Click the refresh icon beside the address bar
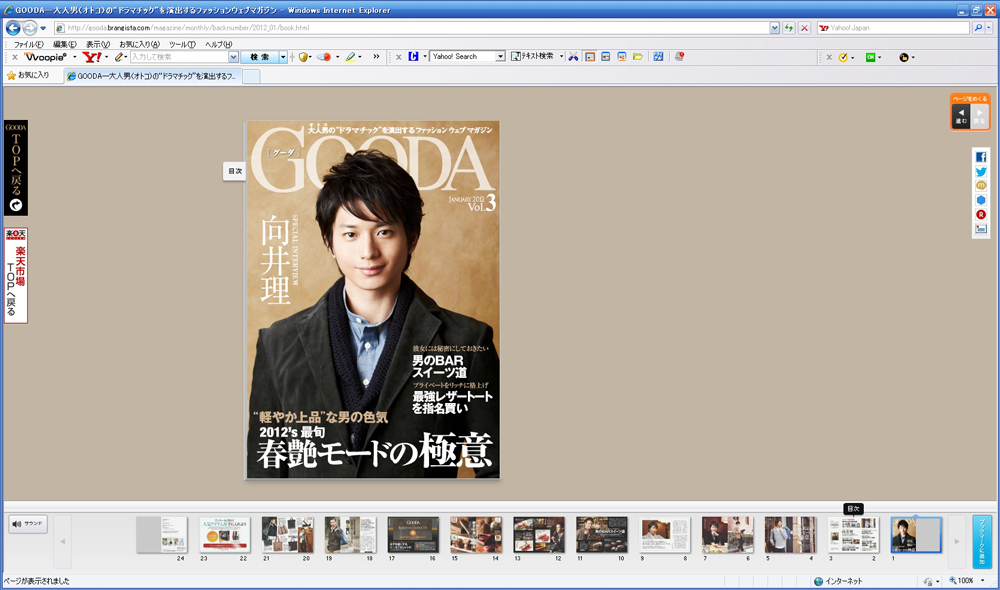The image size is (1000, 590). [789, 28]
